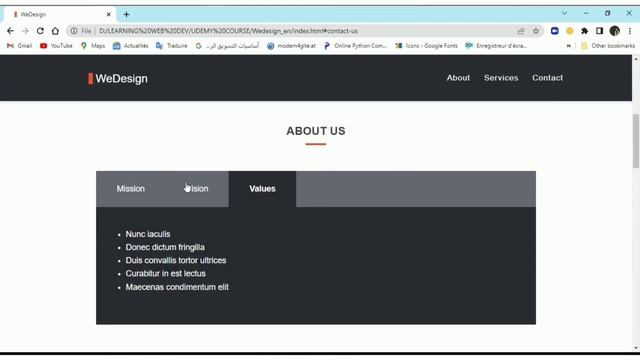Open the Chrome three-dot menu
Image resolution: width=640 pixels, height=360 pixels.
[630, 31]
